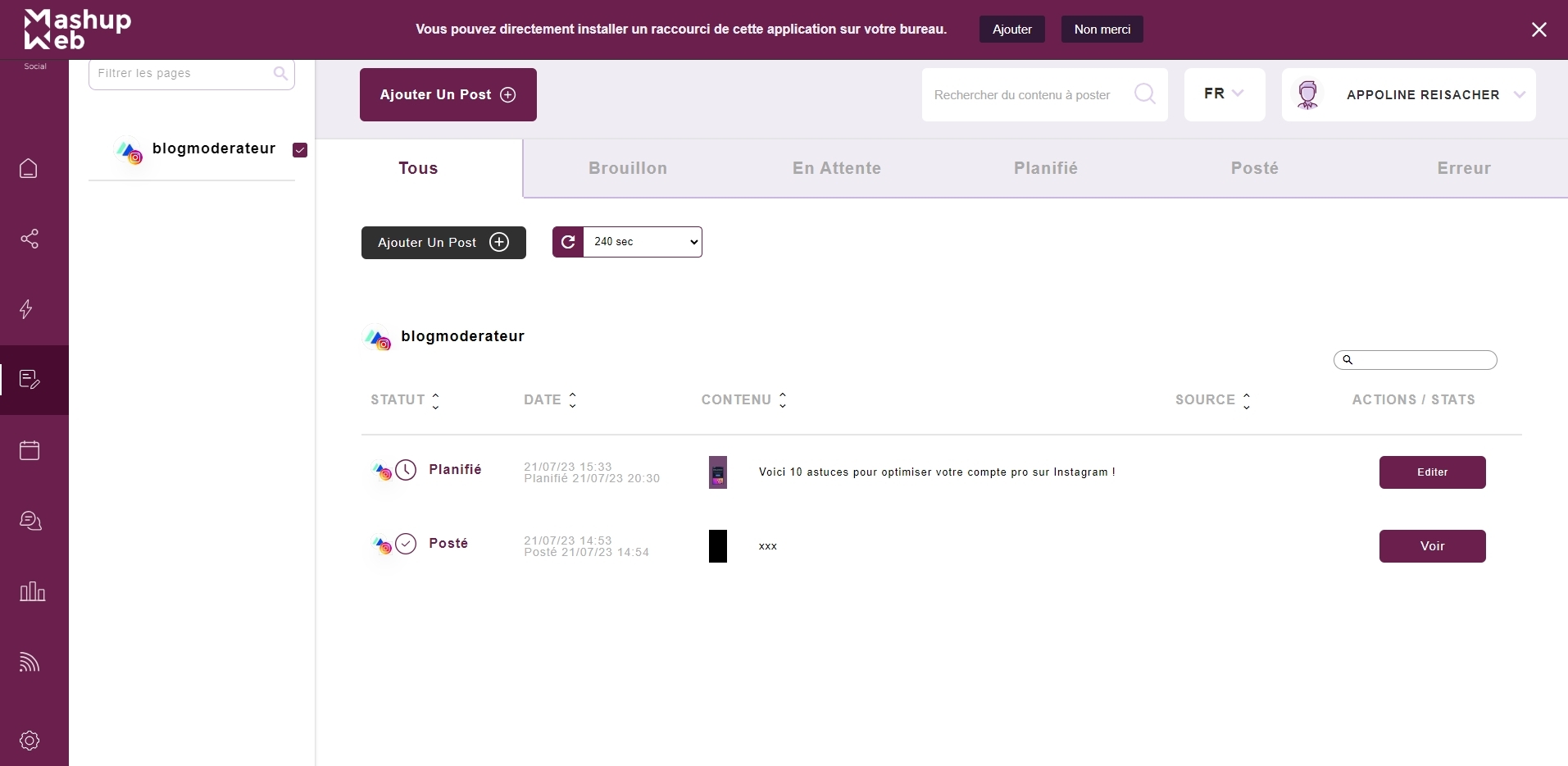Open the calendar icon in sidebar

pyautogui.click(x=30, y=450)
